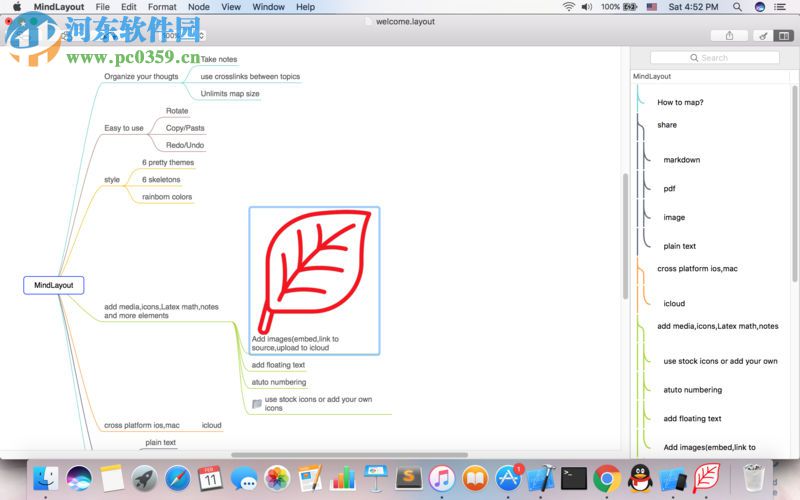Select 'plain text' in outline sidebar
This screenshot has height=500, width=800.
tap(680, 246)
